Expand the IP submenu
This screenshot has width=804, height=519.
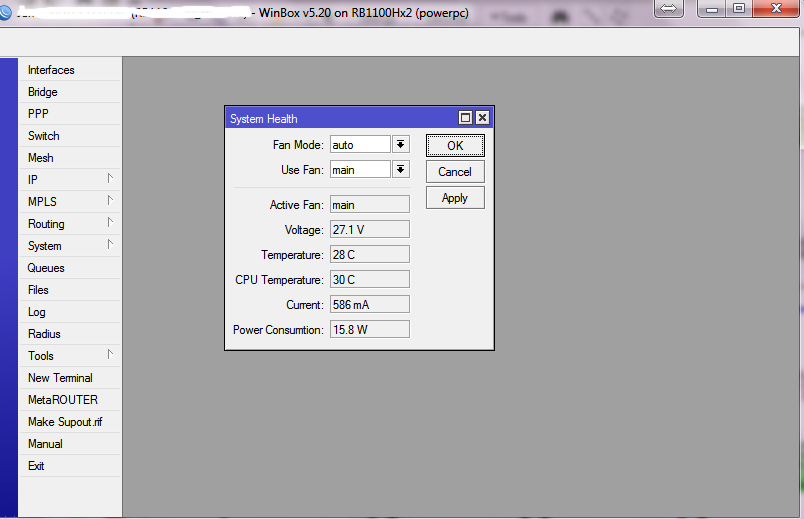click(x=70, y=180)
